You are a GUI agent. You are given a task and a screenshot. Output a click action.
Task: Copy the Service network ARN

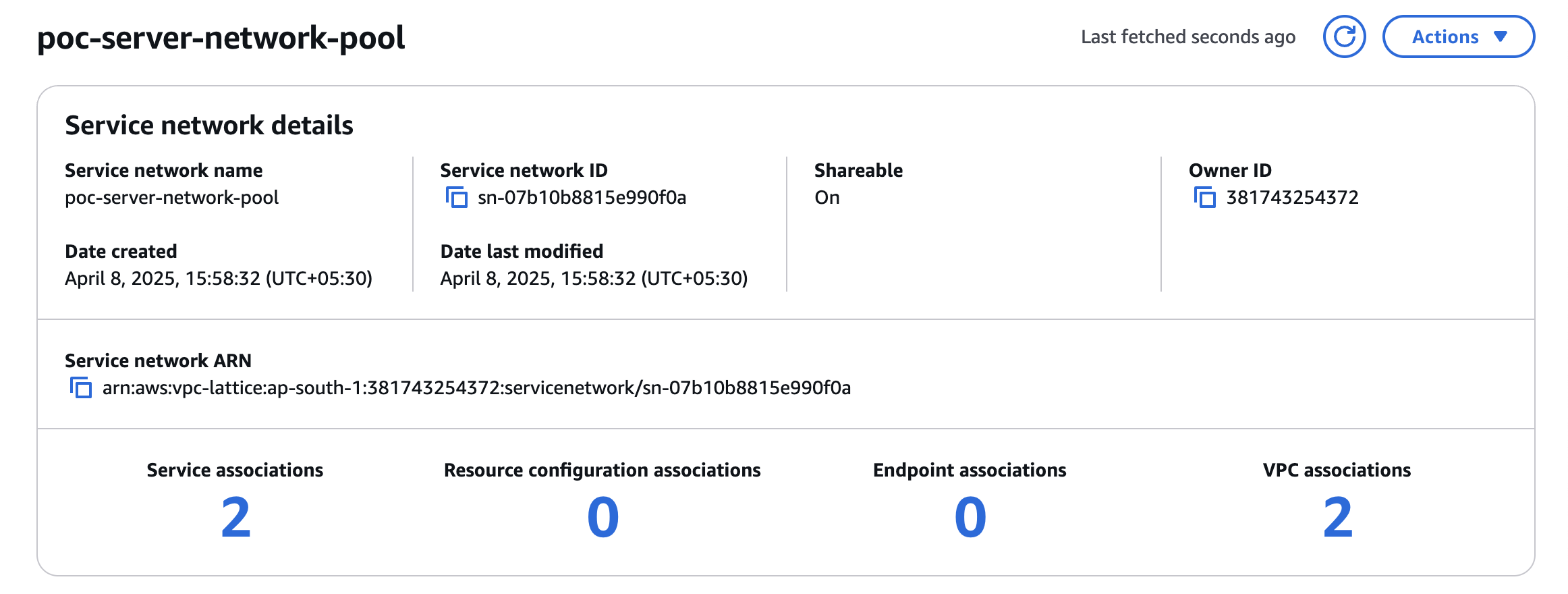pyautogui.click(x=81, y=388)
